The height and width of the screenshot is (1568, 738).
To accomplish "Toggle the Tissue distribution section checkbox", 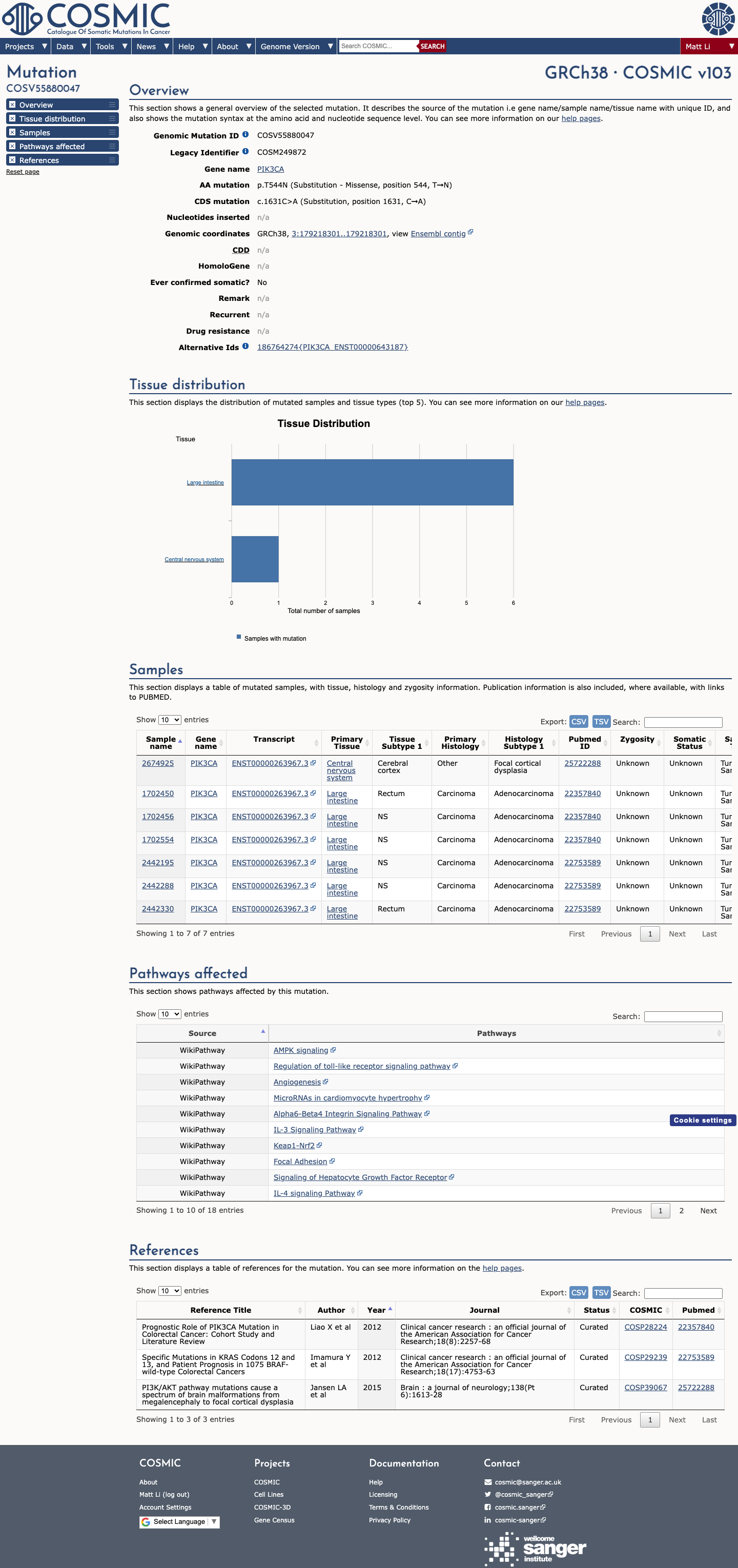I will 12,119.
